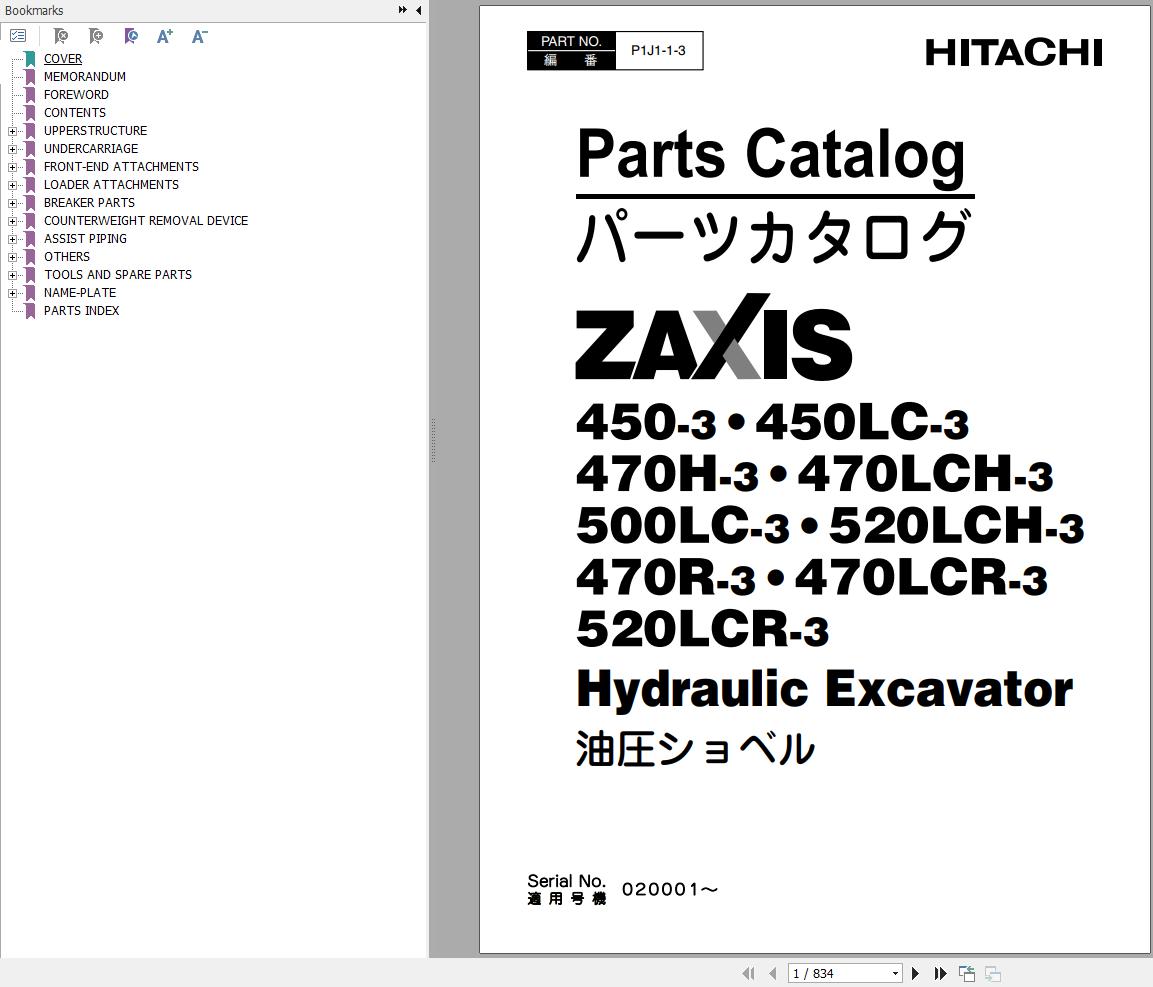Select the UPPERSTRUCTURE bookmark label

(x=95, y=131)
